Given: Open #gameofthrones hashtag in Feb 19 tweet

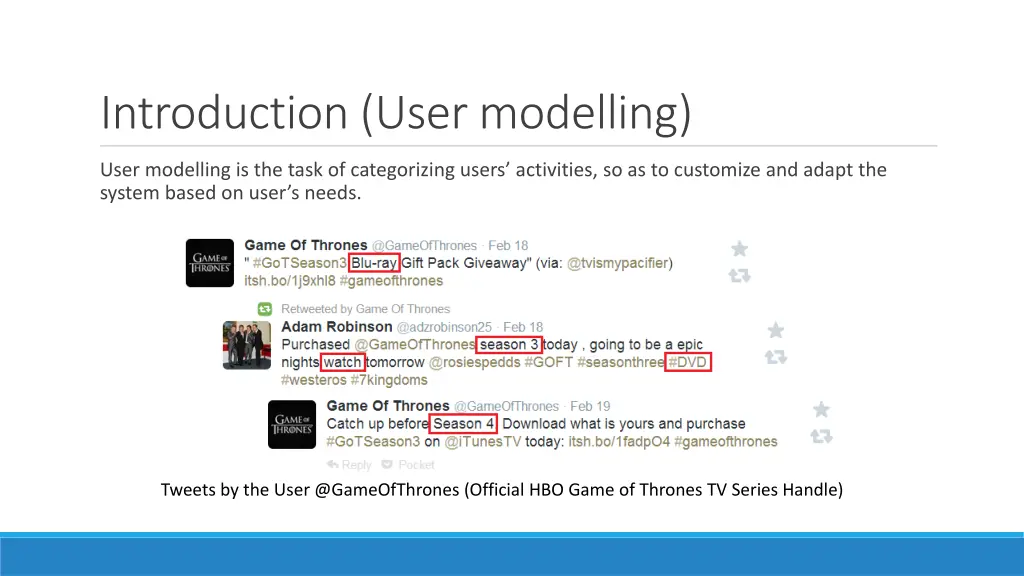Looking at the screenshot, I should pos(726,442).
